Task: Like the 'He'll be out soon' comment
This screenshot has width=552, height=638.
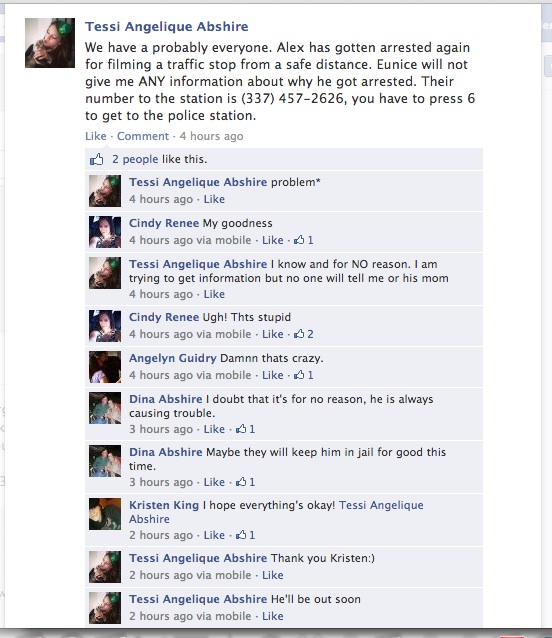Action: coord(273,616)
